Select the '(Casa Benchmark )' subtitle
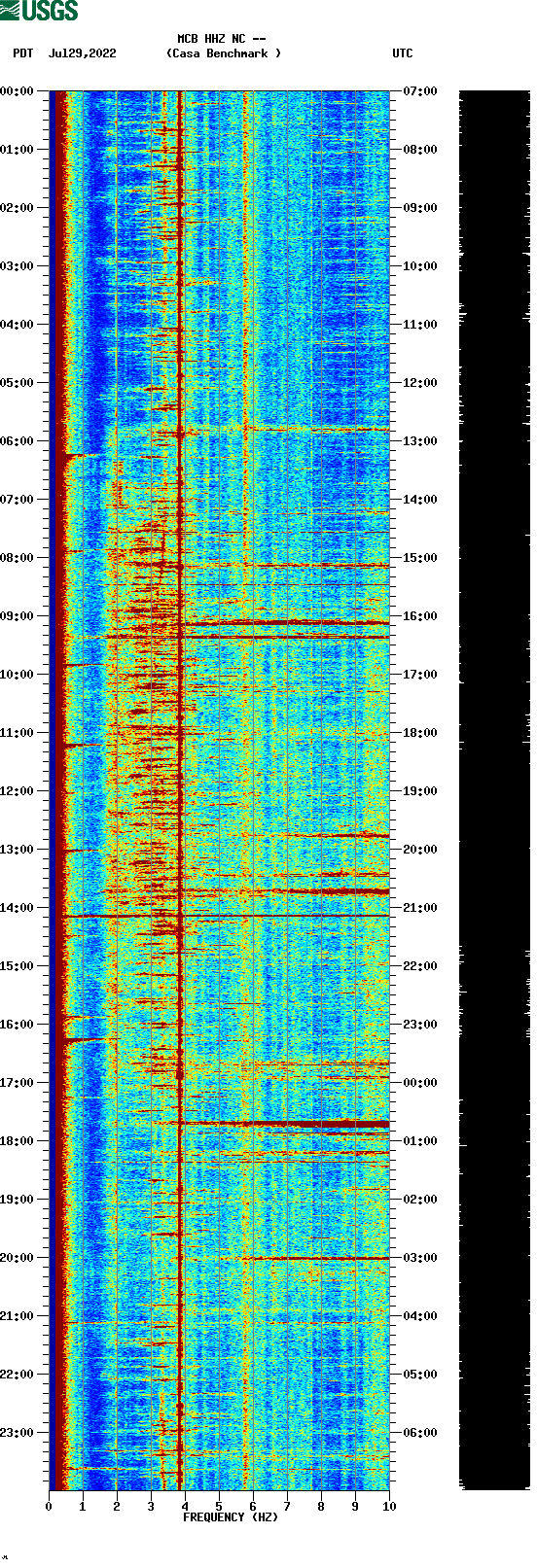 (x=224, y=53)
